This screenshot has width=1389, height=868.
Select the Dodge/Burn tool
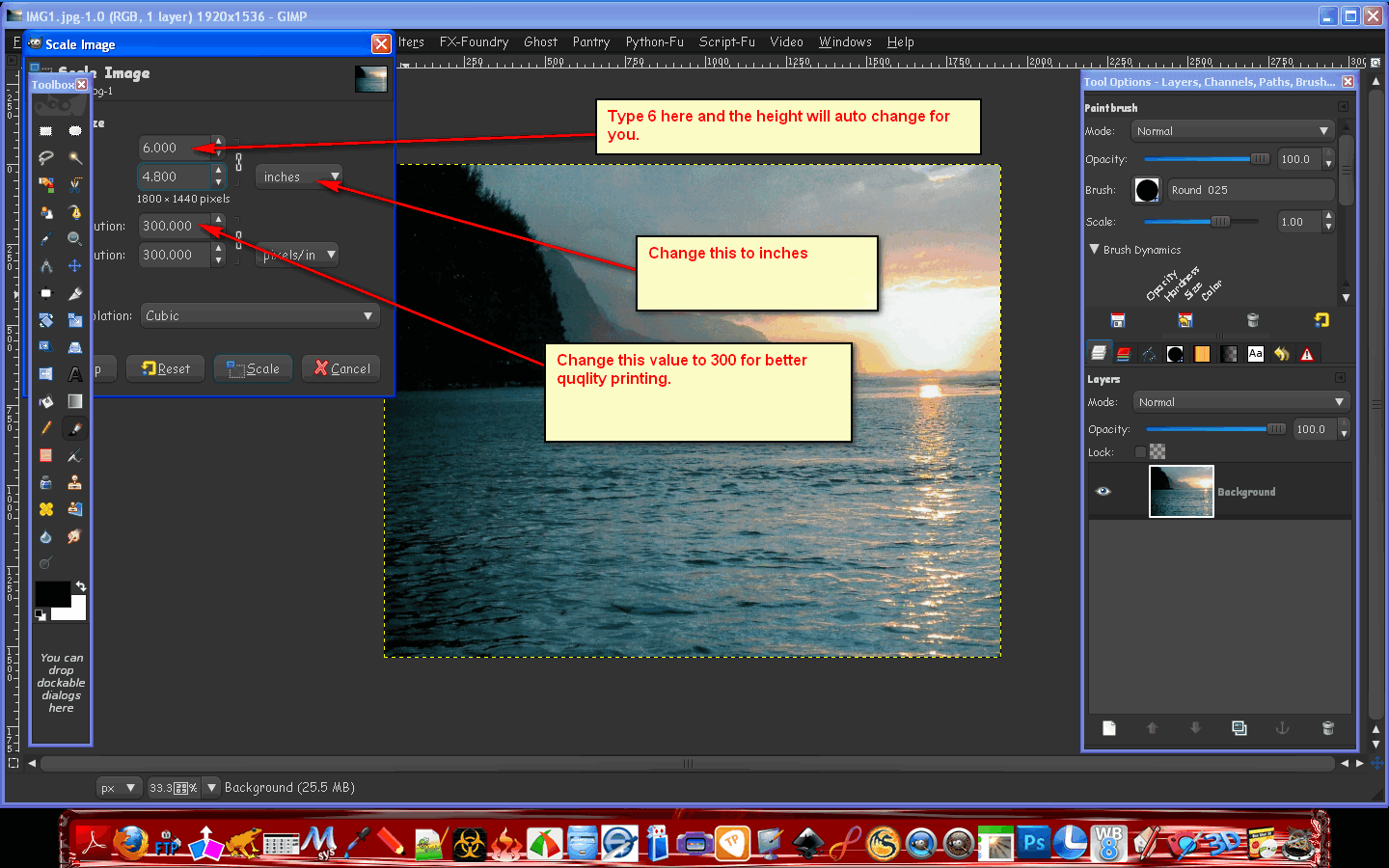45,563
